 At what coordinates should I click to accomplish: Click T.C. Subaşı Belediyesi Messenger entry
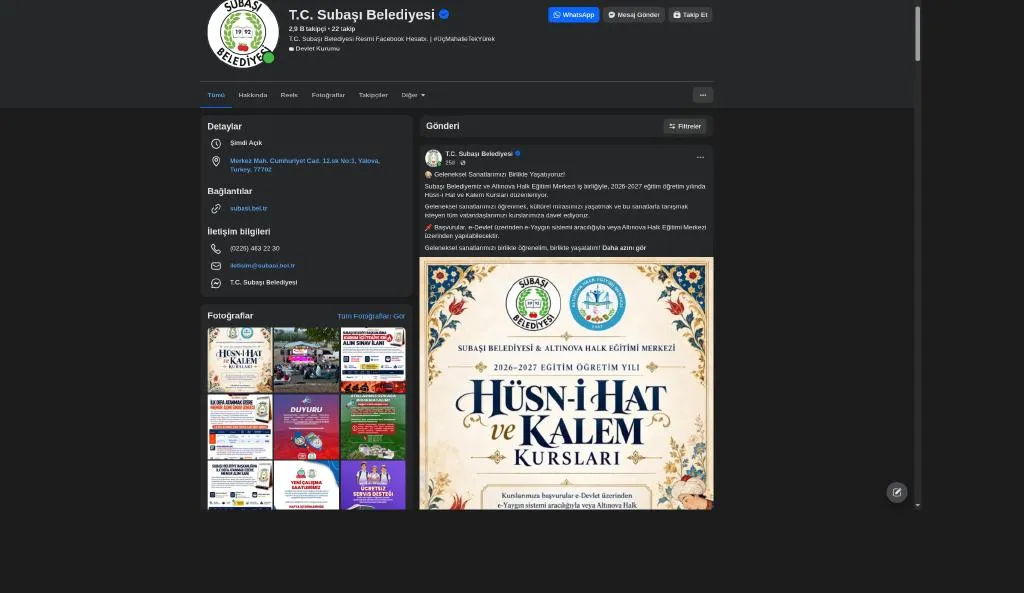click(263, 283)
